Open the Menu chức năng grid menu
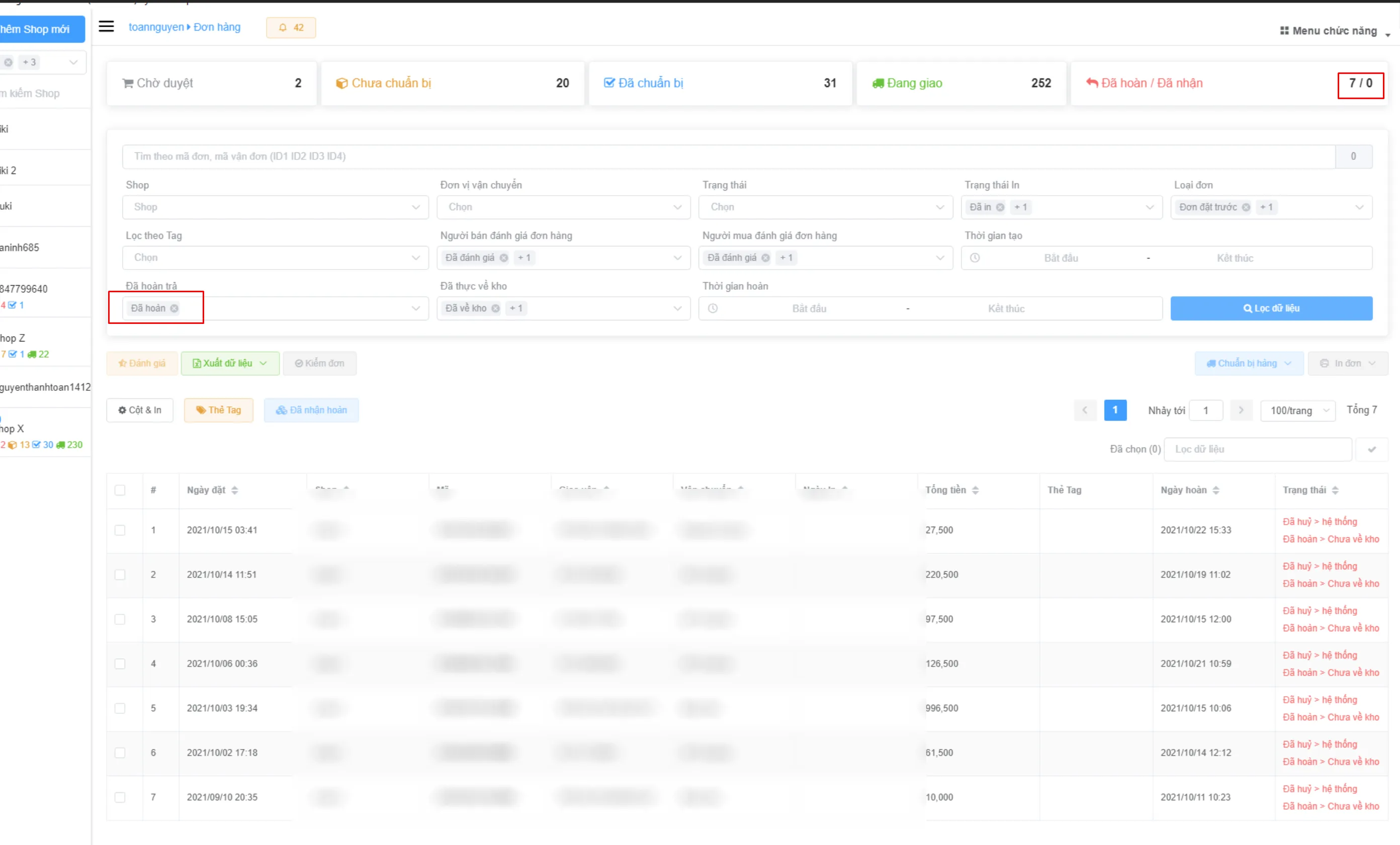Viewport: 1400px width, 845px height. [x=1335, y=31]
